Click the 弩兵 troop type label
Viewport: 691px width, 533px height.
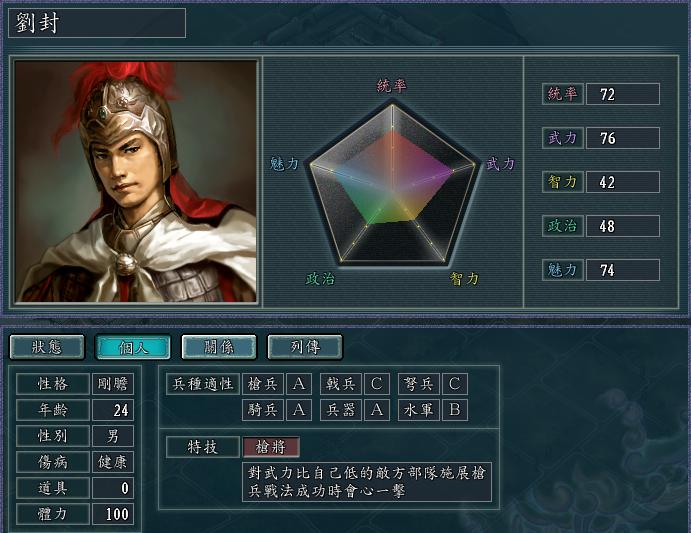tap(418, 384)
